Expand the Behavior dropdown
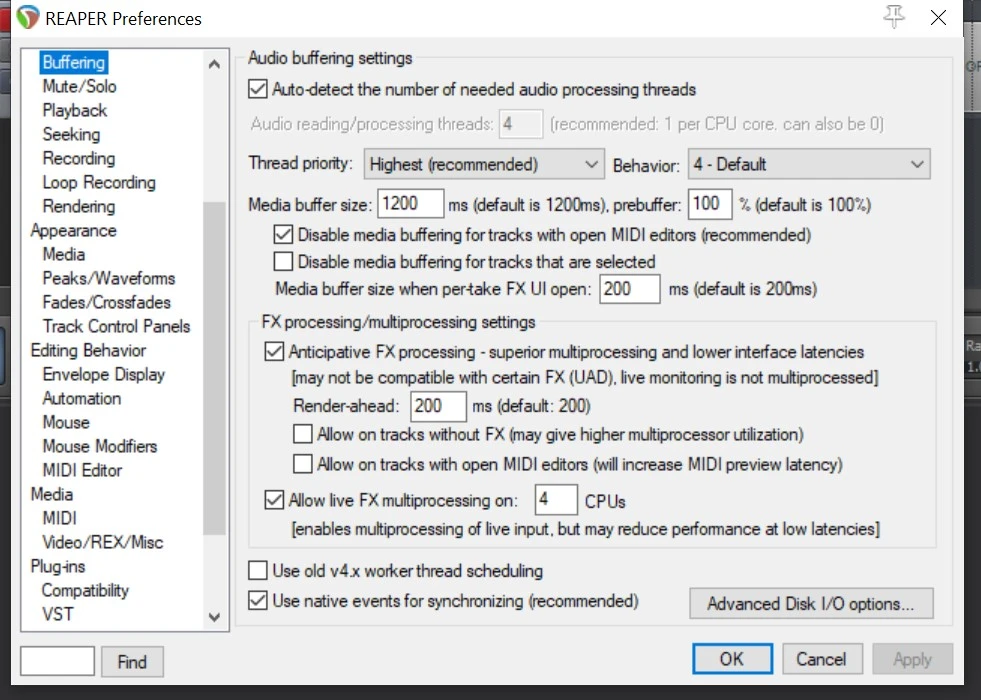The image size is (981, 700). click(808, 164)
